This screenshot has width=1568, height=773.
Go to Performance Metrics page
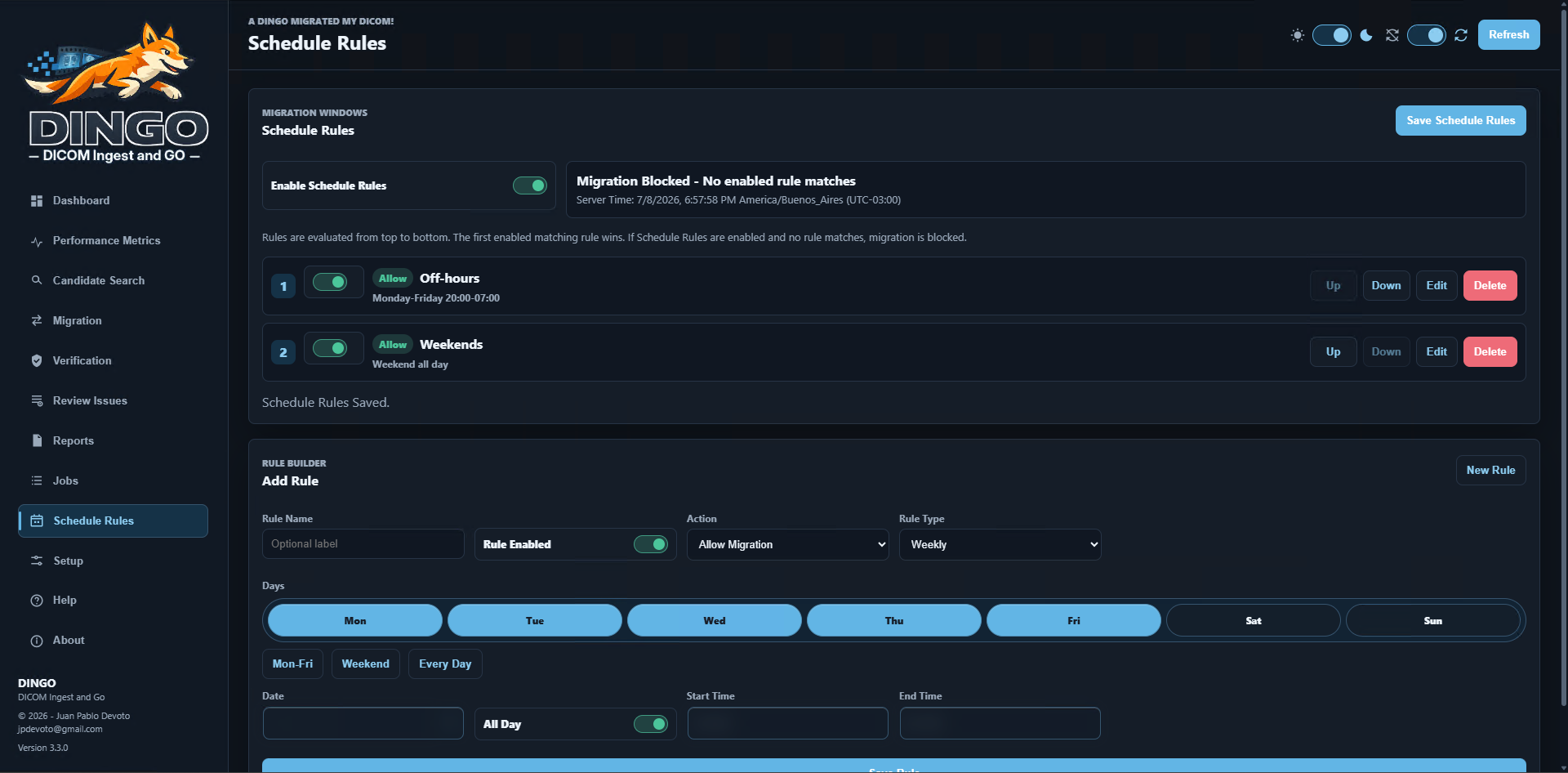pyautogui.click(x=114, y=241)
